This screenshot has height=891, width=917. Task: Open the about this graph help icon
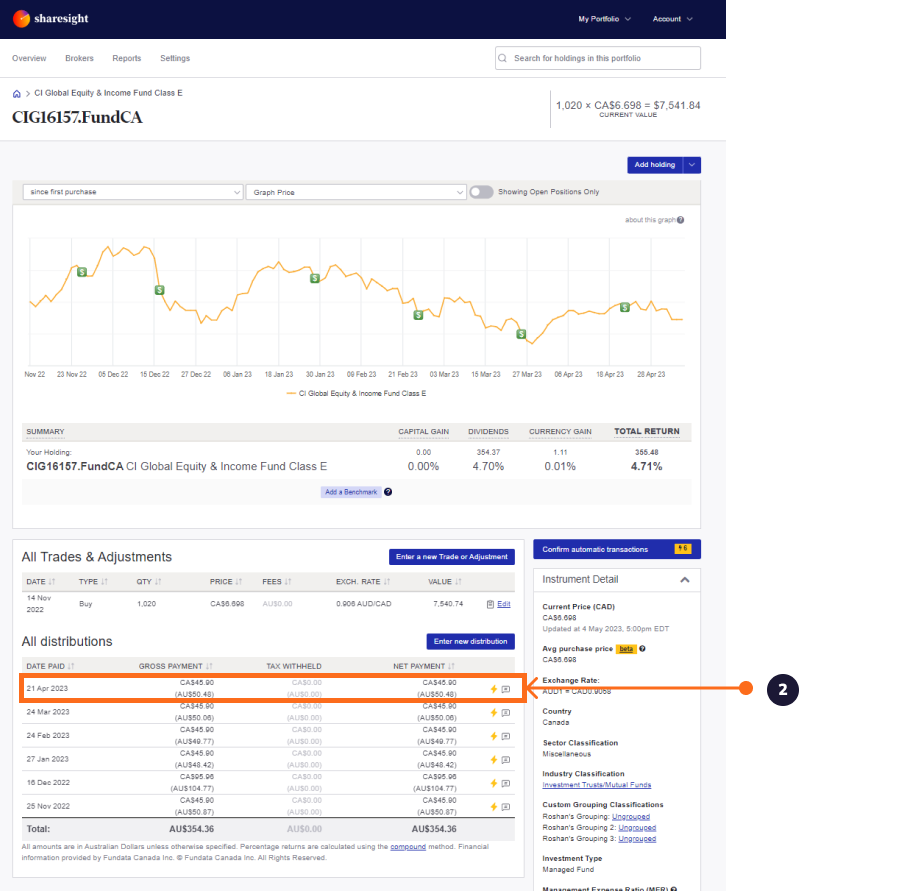(680, 220)
